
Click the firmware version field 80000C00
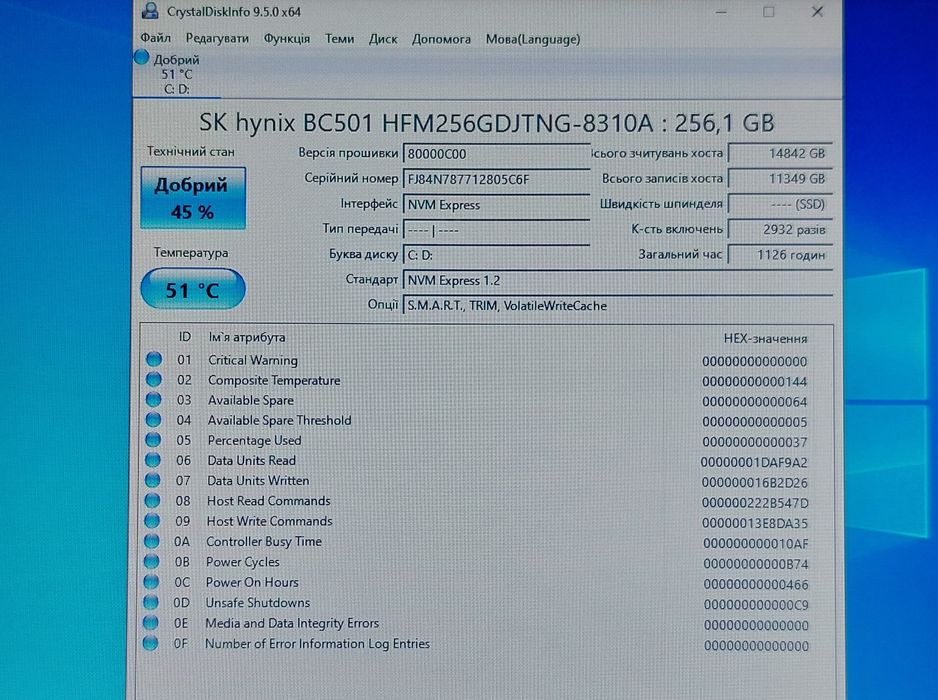click(497, 154)
